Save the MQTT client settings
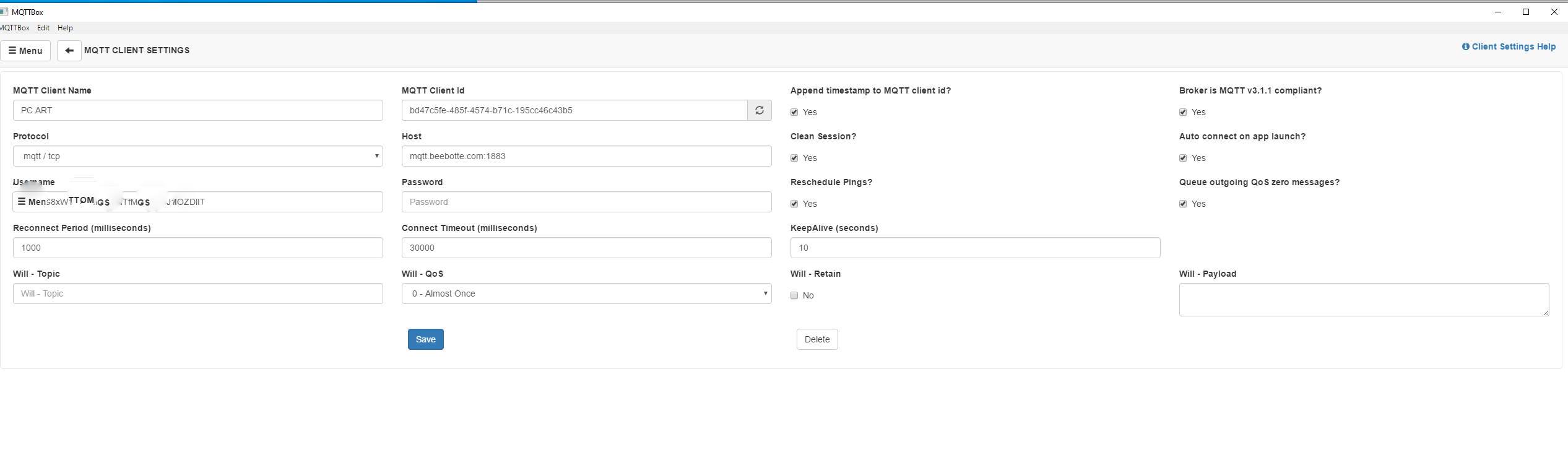 (x=425, y=339)
